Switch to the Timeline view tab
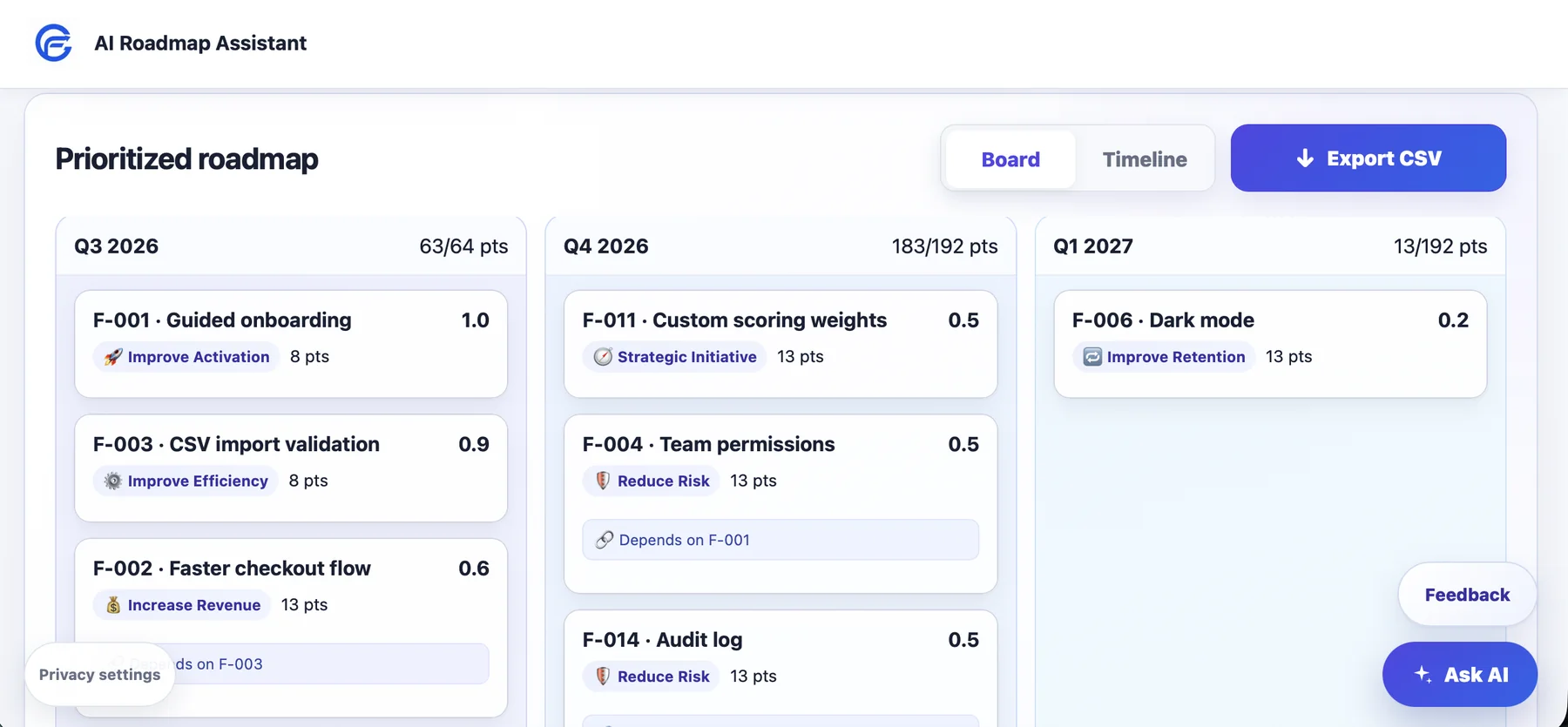 [1145, 159]
